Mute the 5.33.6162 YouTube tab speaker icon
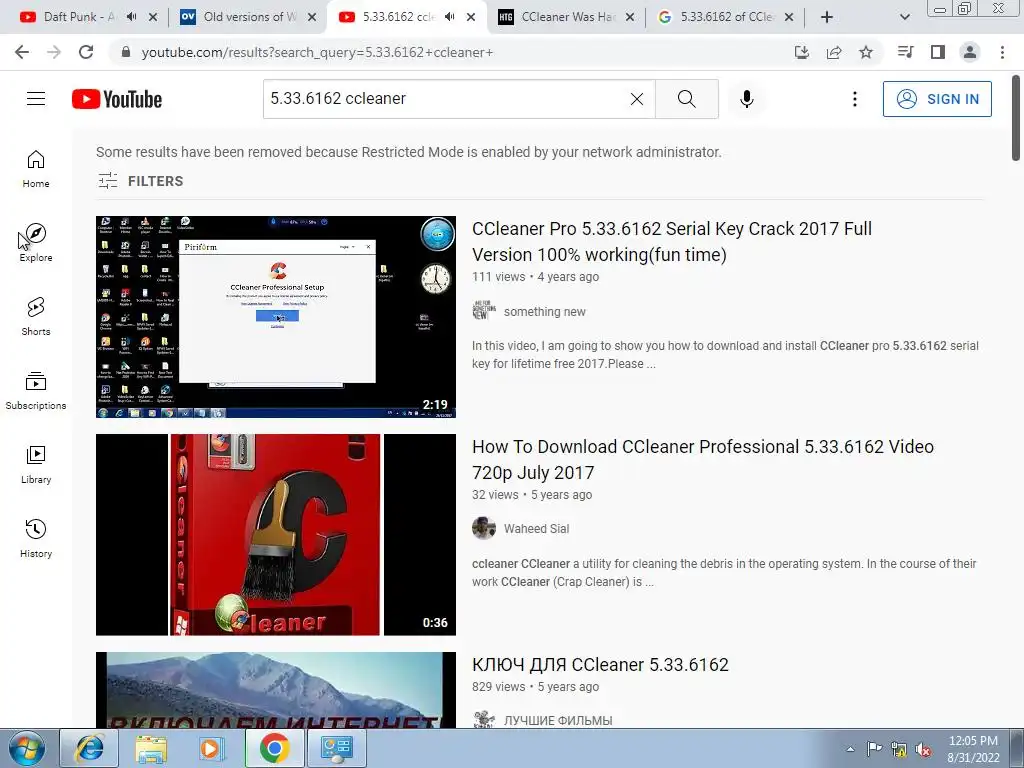1024x768 pixels. (449, 17)
